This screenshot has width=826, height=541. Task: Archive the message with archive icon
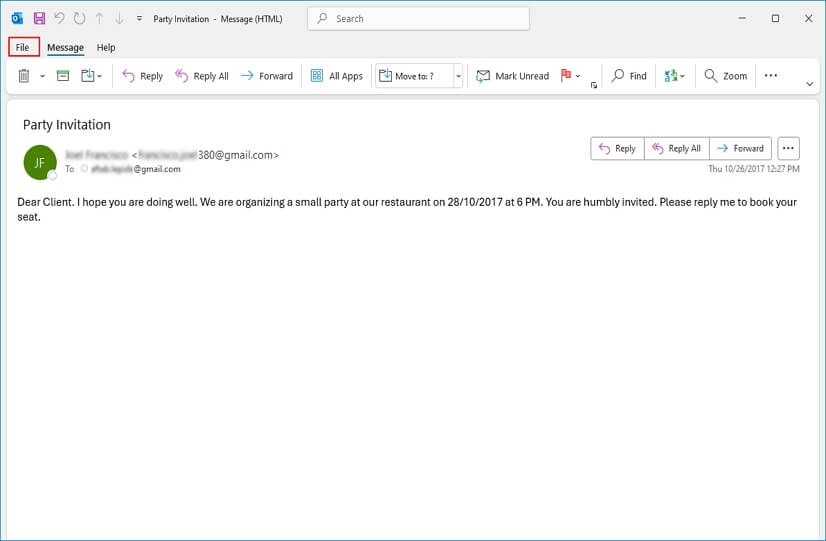point(63,76)
